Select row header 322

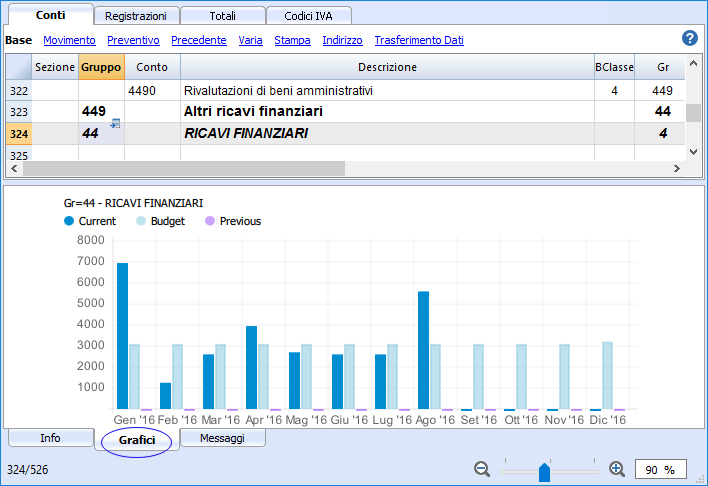[x=19, y=91]
